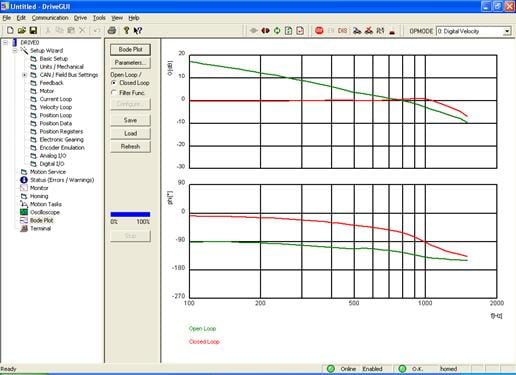
Task: Select Velocity Loop in the setup tree
Action: pos(55,107)
